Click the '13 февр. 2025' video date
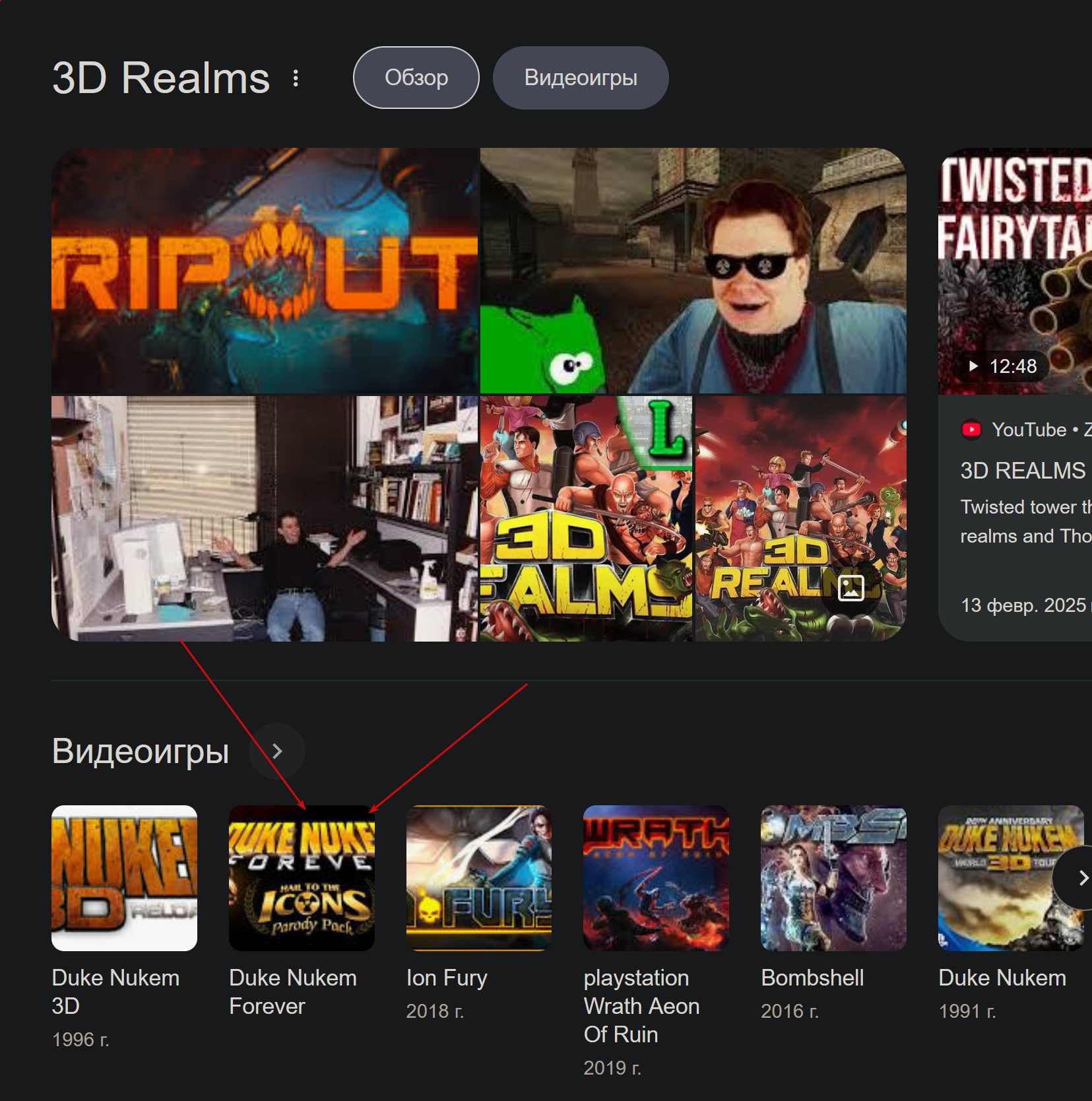 [1023, 605]
